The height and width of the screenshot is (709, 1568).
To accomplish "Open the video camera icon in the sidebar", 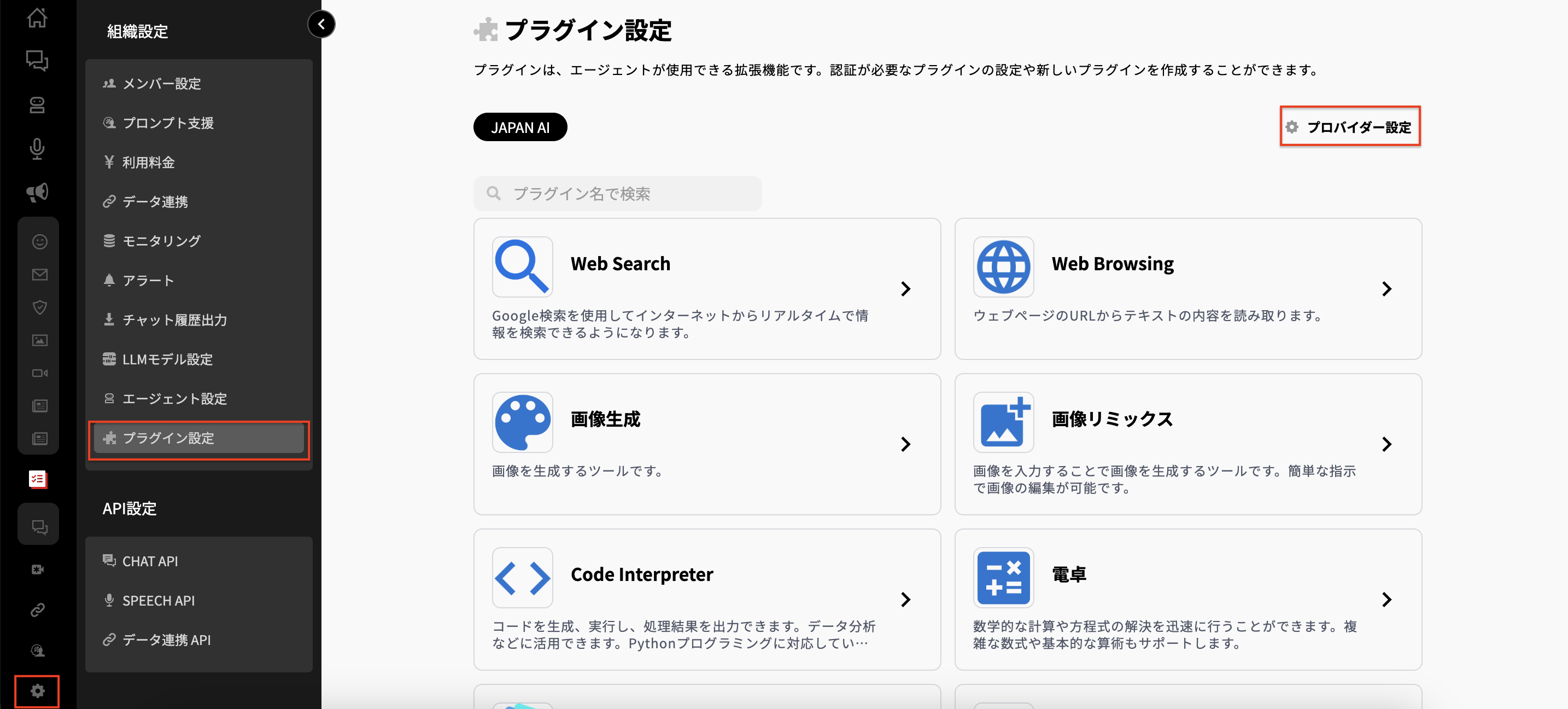I will click(38, 373).
